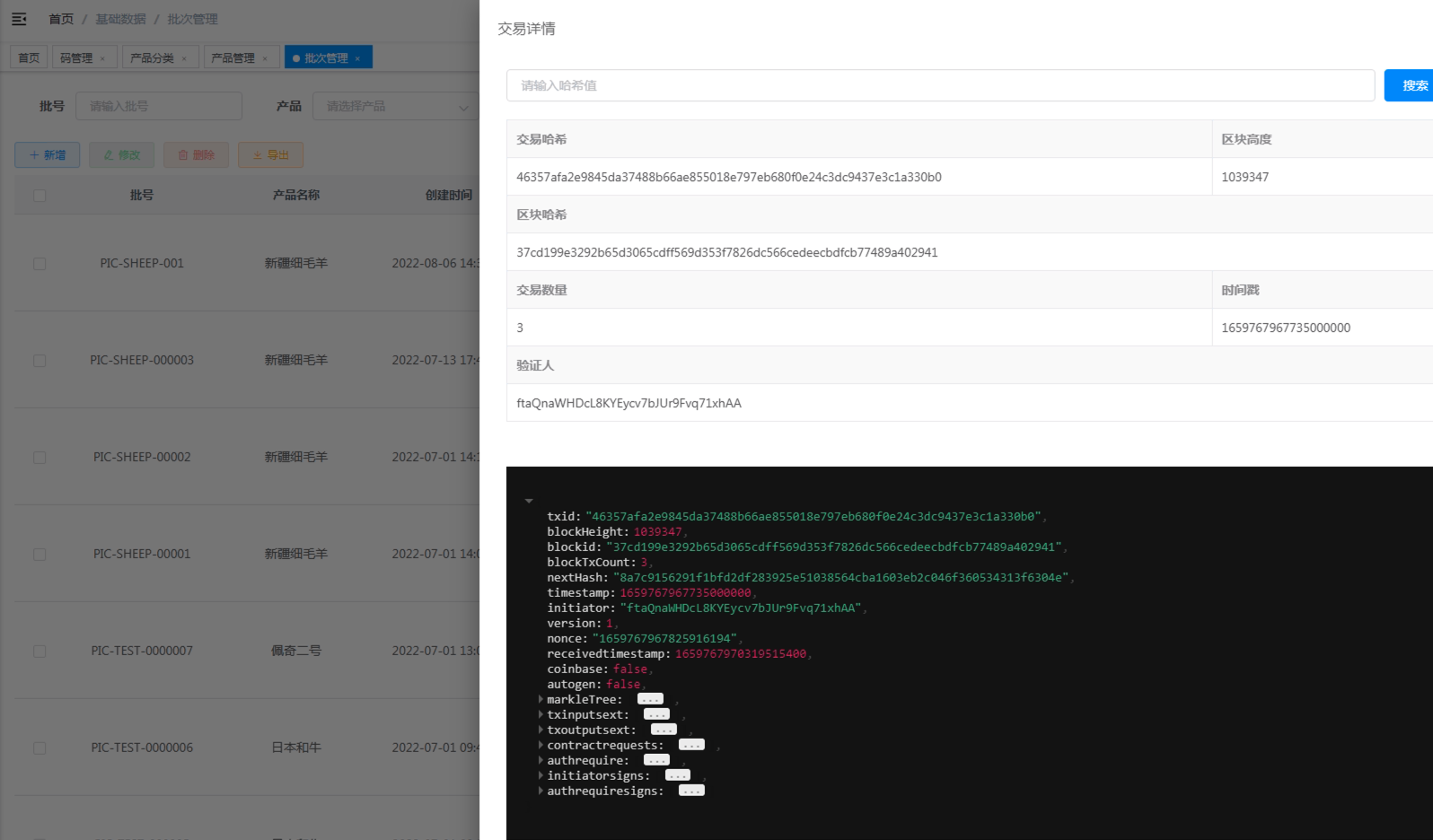
Task: Expand the initiatorsigns node
Action: tap(541, 775)
